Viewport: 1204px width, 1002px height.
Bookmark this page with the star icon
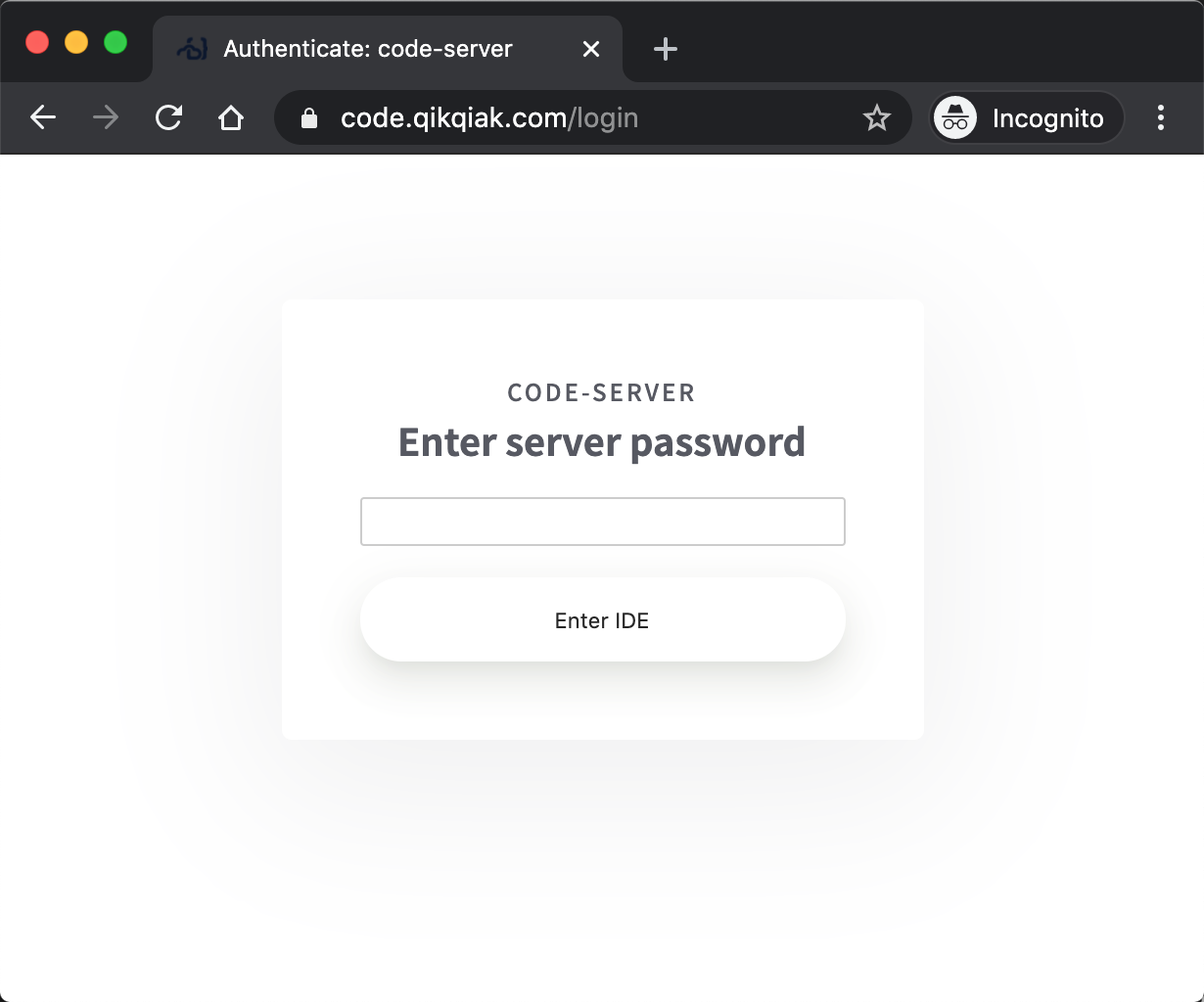[x=876, y=118]
